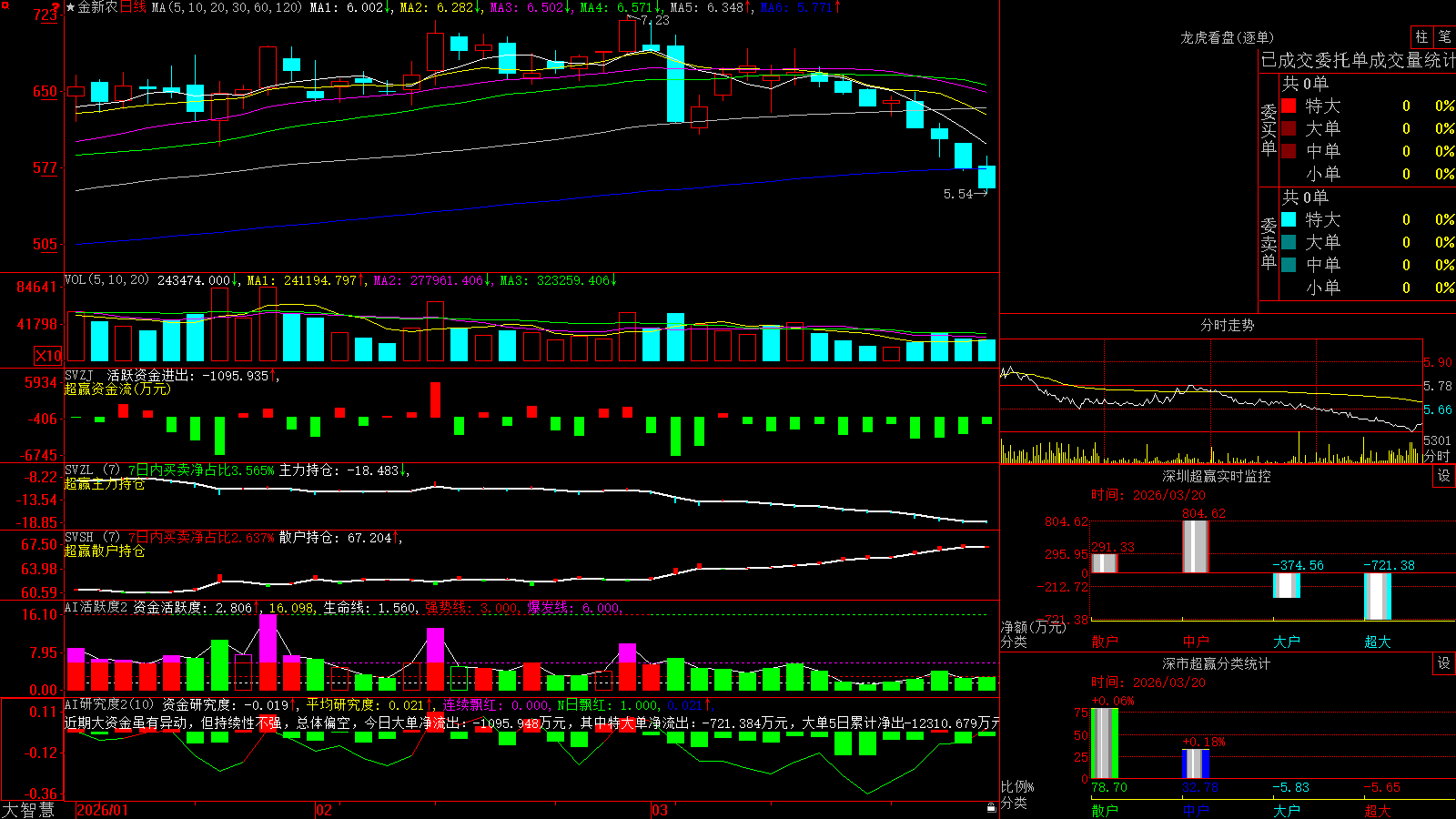Click the MA3: 6.502 value

pos(531,7)
